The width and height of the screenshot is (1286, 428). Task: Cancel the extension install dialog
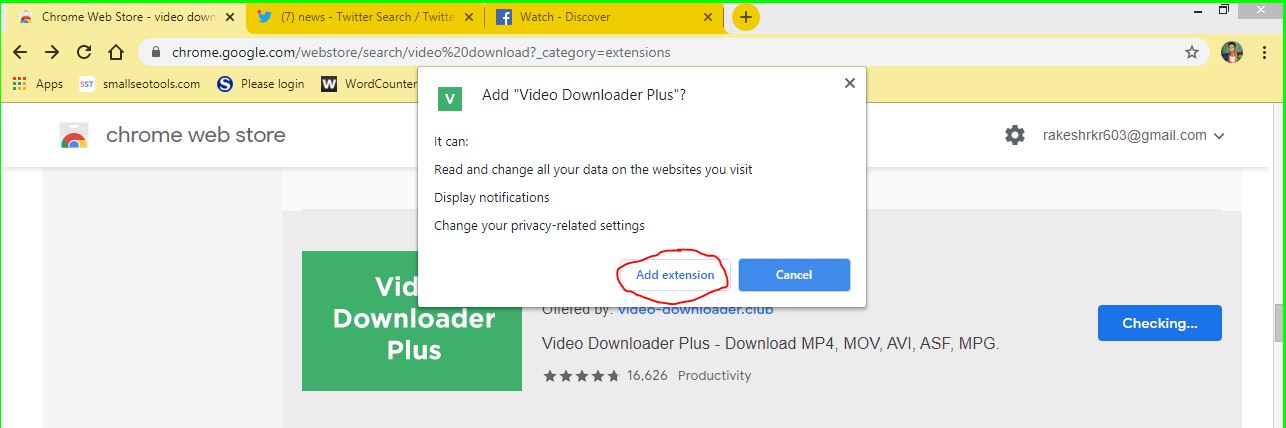(x=794, y=275)
